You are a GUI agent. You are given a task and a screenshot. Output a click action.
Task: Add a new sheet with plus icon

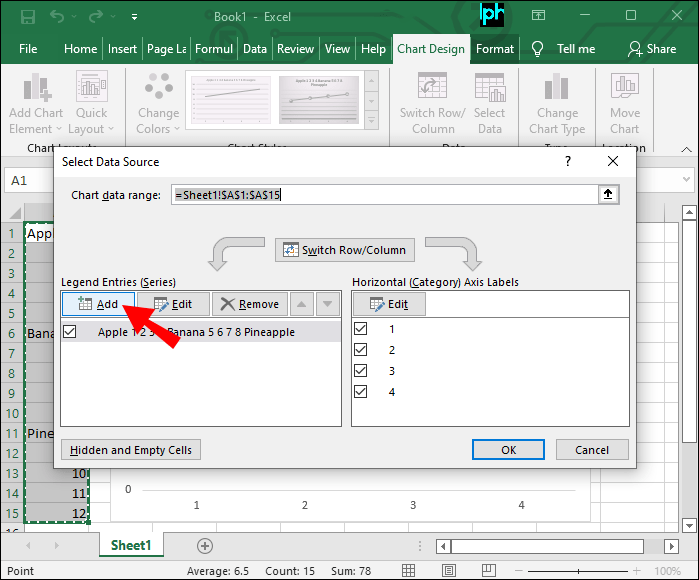[205, 545]
